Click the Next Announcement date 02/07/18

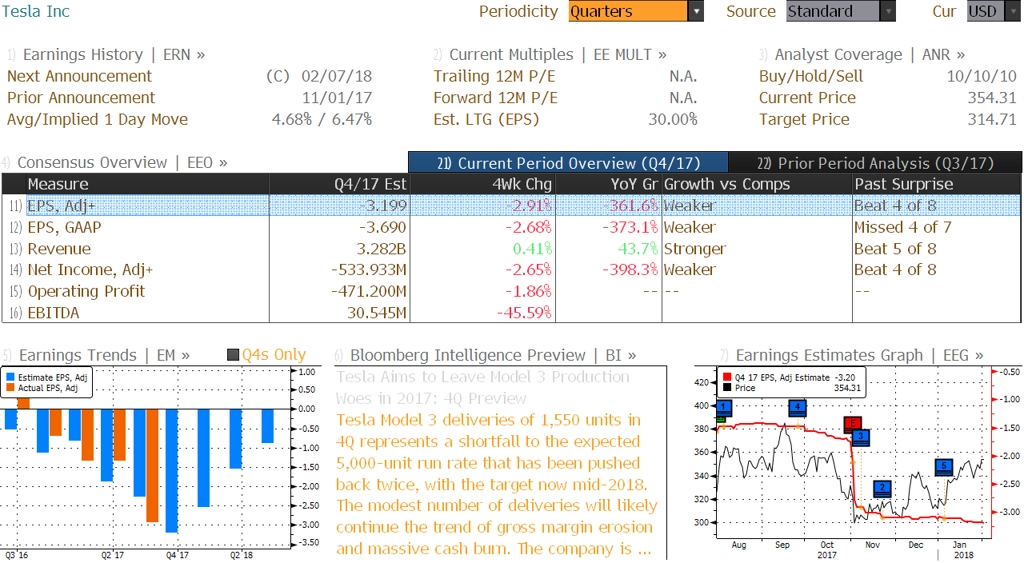pyautogui.click(x=336, y=76)
